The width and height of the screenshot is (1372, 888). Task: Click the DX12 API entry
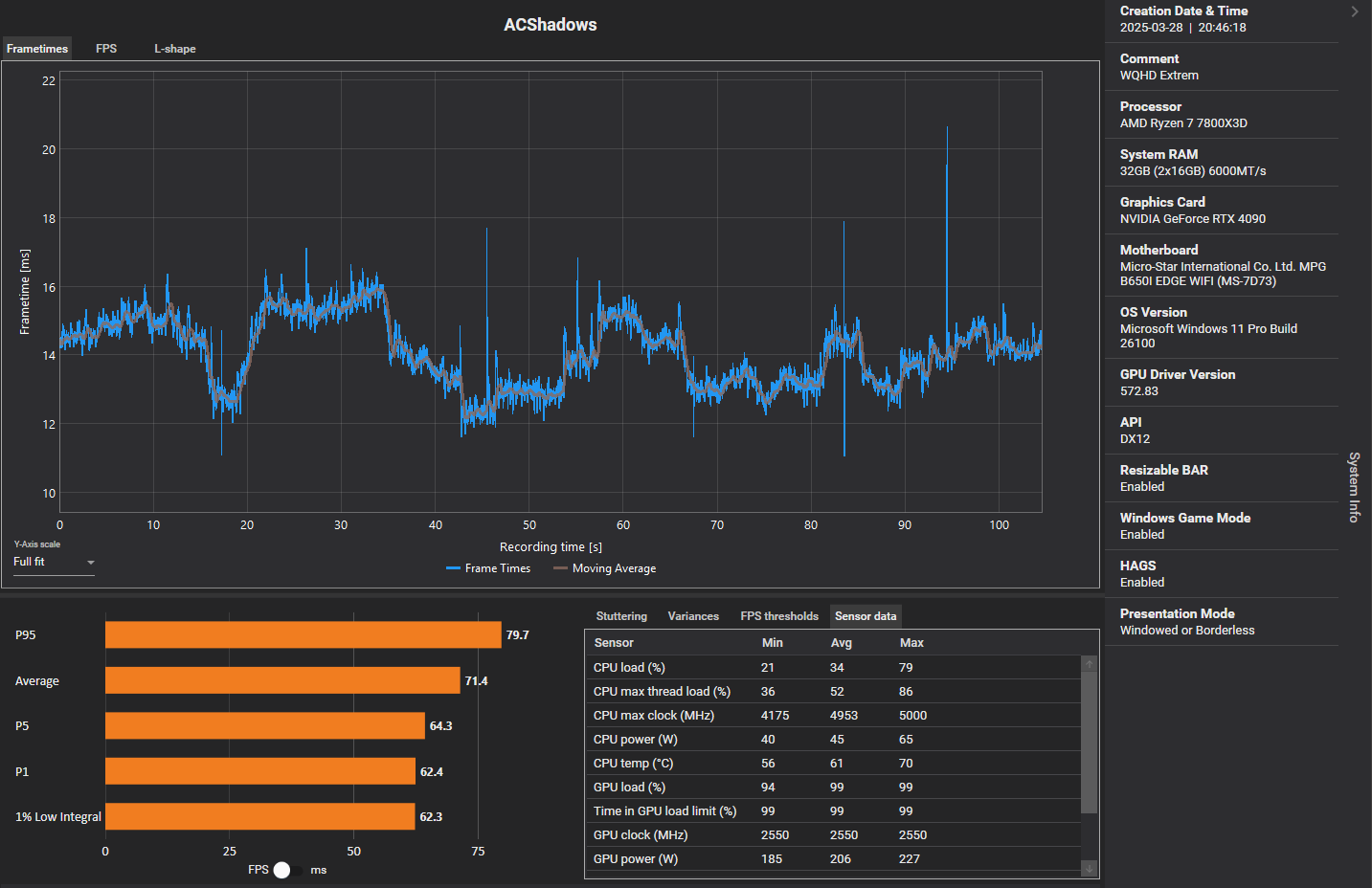pos(1136,439)
